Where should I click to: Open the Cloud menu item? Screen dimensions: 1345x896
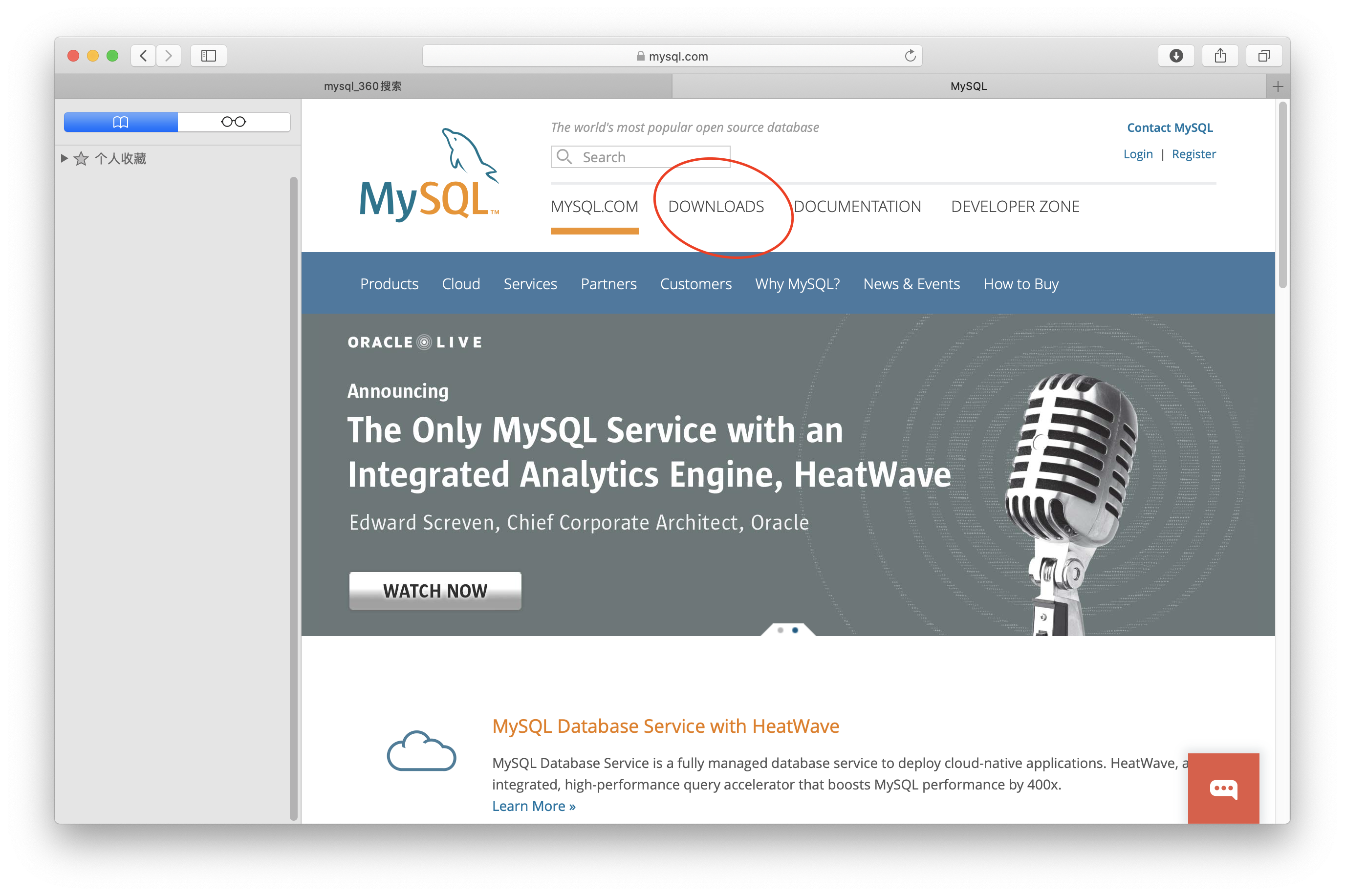click(461, 284)
